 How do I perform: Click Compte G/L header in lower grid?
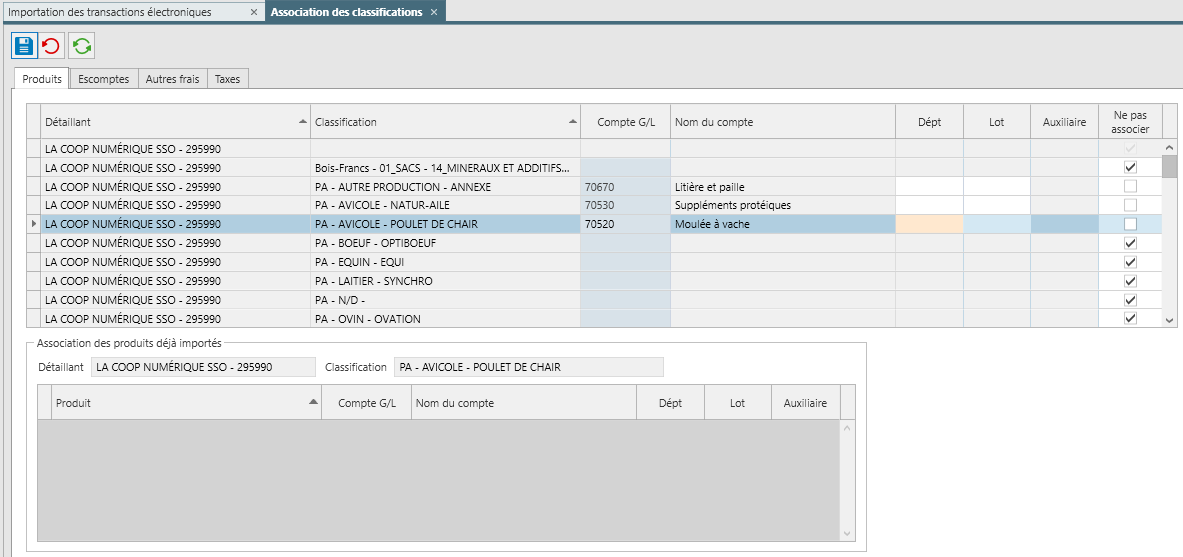367,403
